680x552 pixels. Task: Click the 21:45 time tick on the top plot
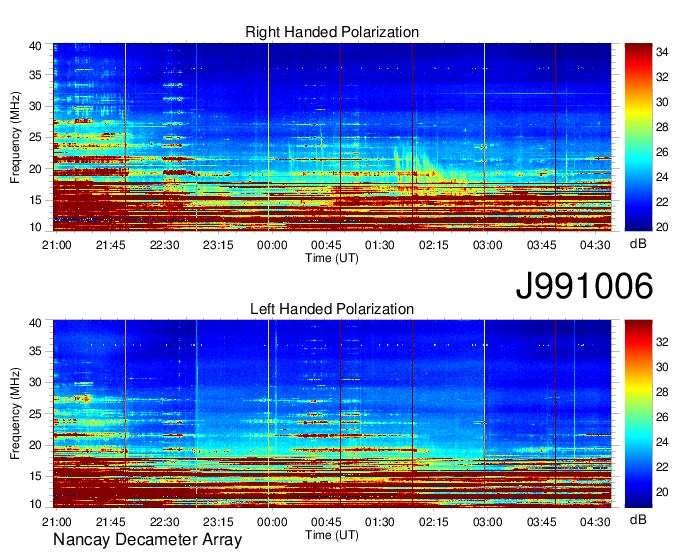[111, 245]
